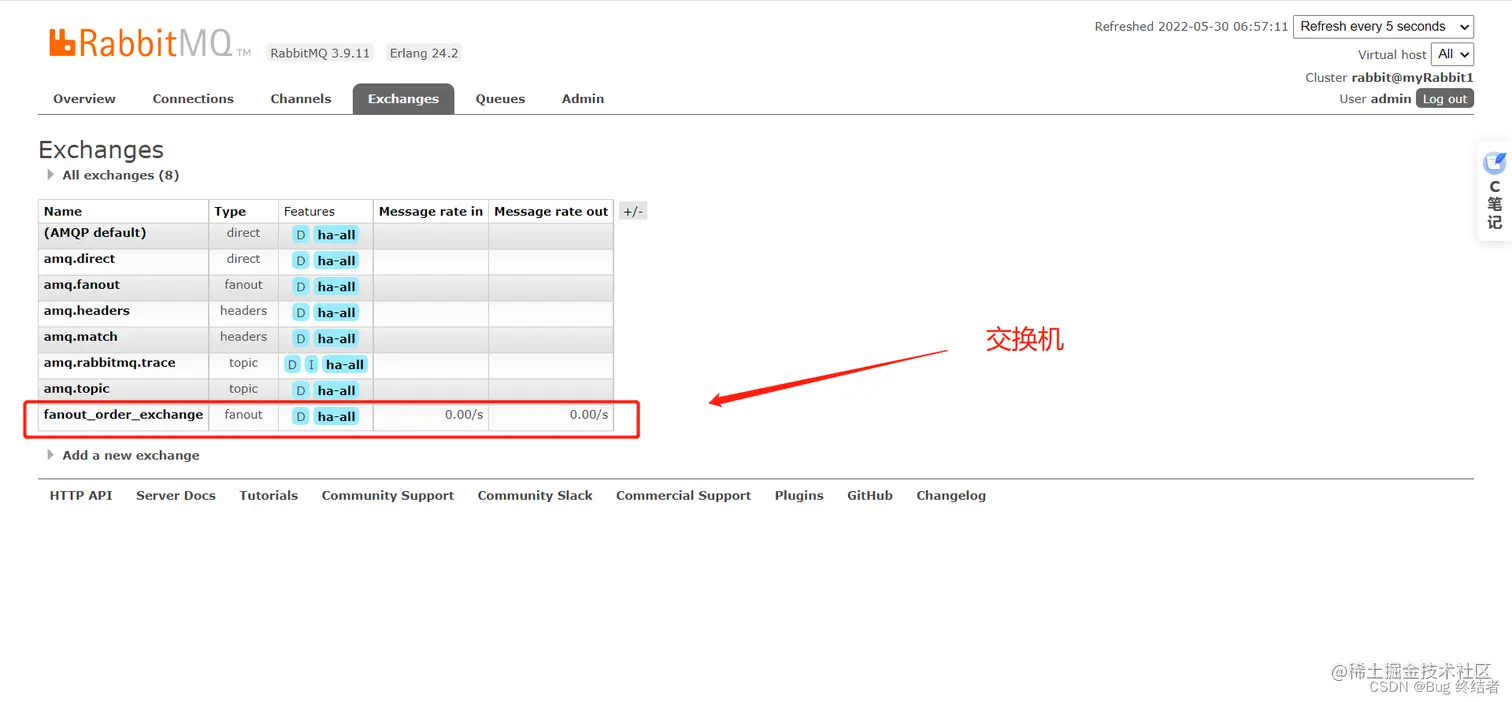Open the amq.match exchange
This screenshot has height=702, width=1512.
coord(81,337)
